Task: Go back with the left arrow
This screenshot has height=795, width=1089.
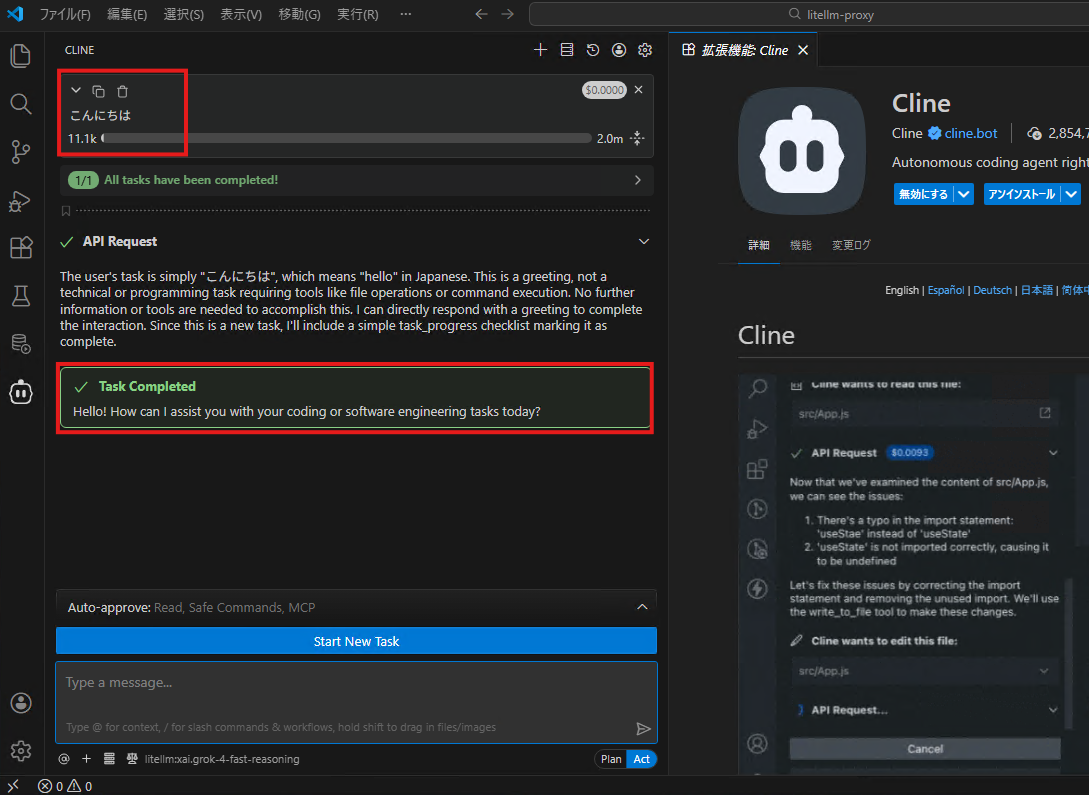Action: click(x=481, y=14)
